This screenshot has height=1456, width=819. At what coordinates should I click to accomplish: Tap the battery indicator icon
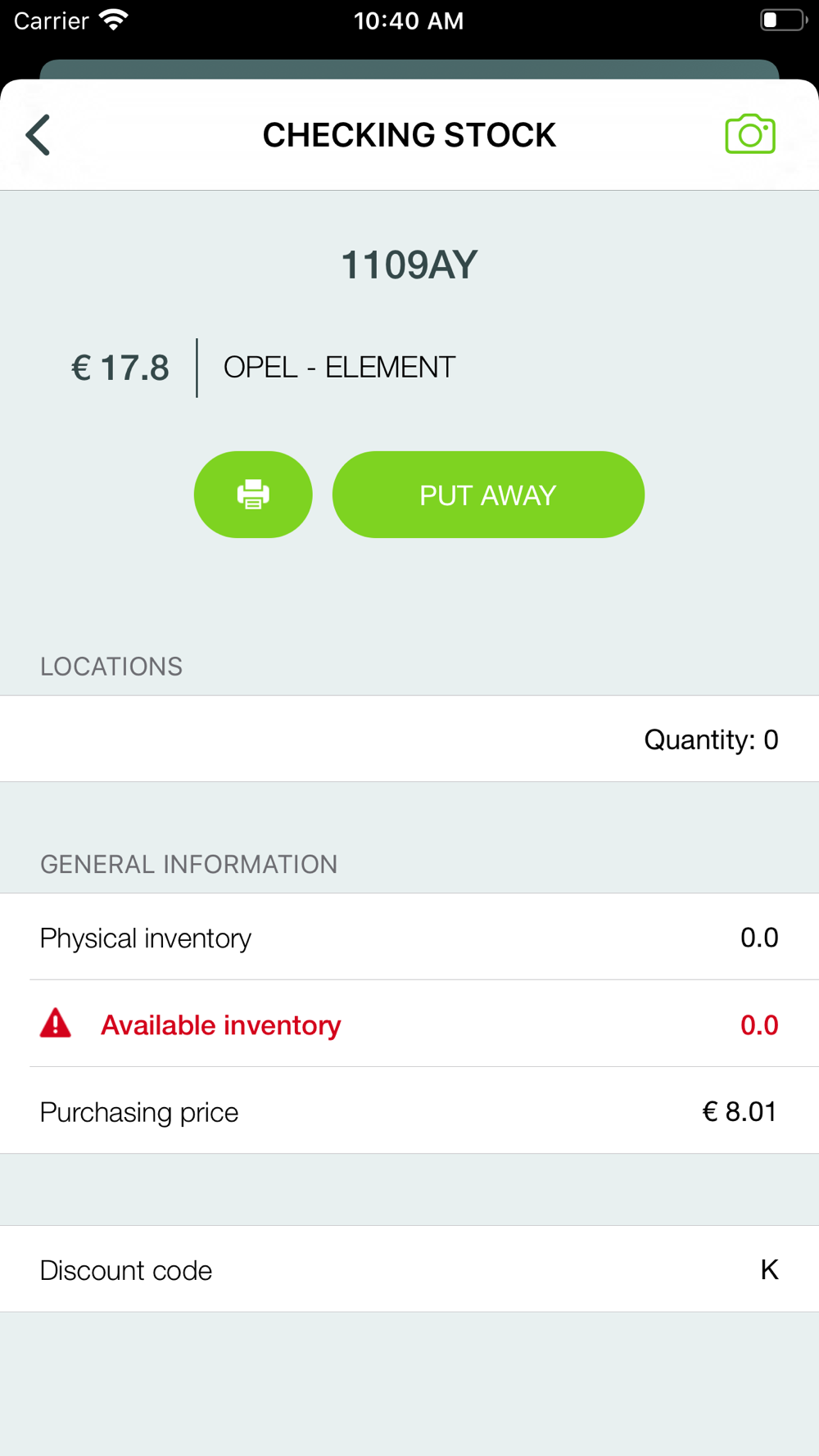tap(782, 20)
